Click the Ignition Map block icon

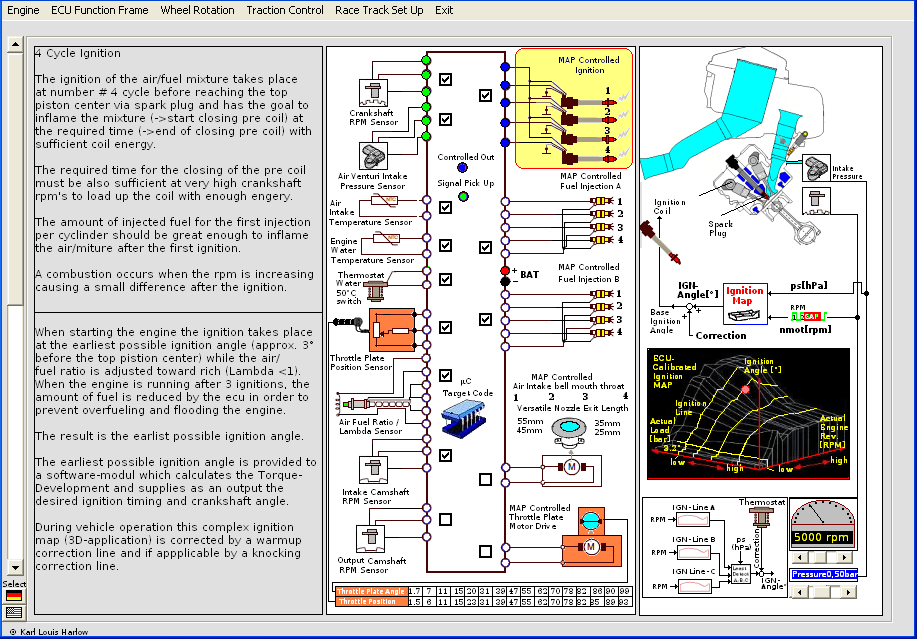coord(745,303)
